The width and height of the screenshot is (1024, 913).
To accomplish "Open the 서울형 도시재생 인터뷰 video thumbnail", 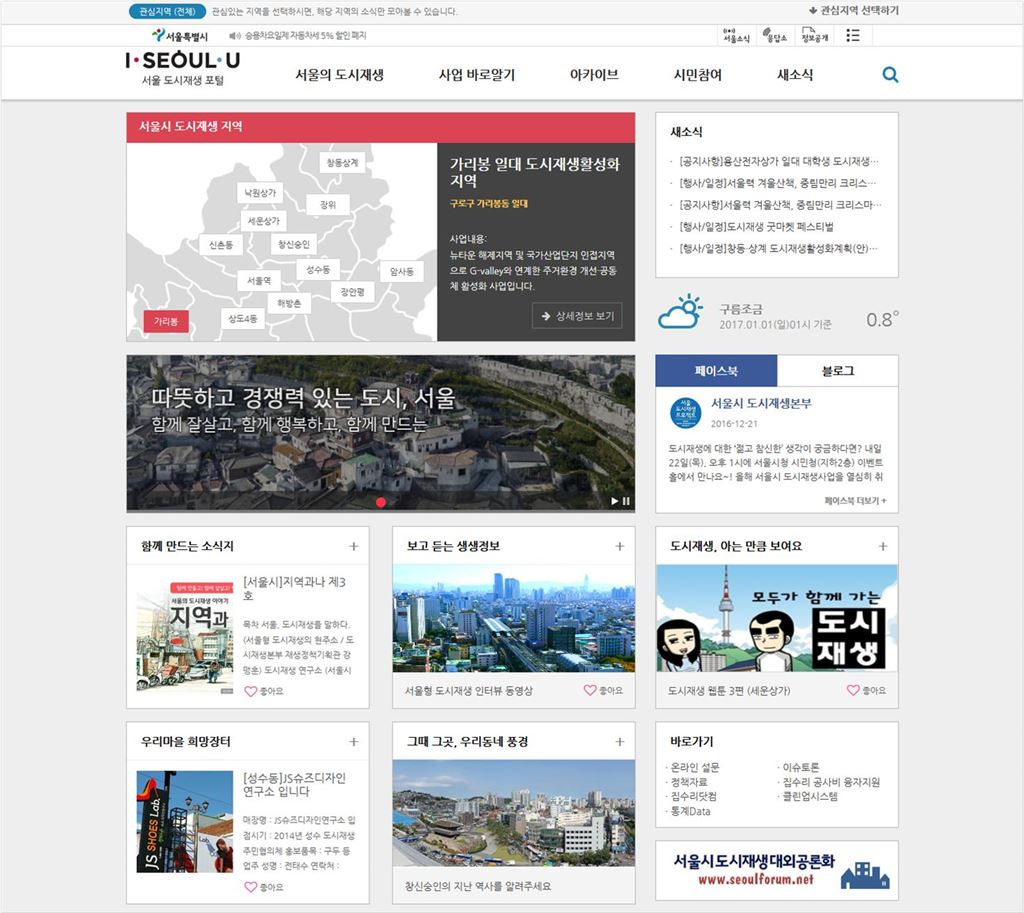I will (513, 618).
